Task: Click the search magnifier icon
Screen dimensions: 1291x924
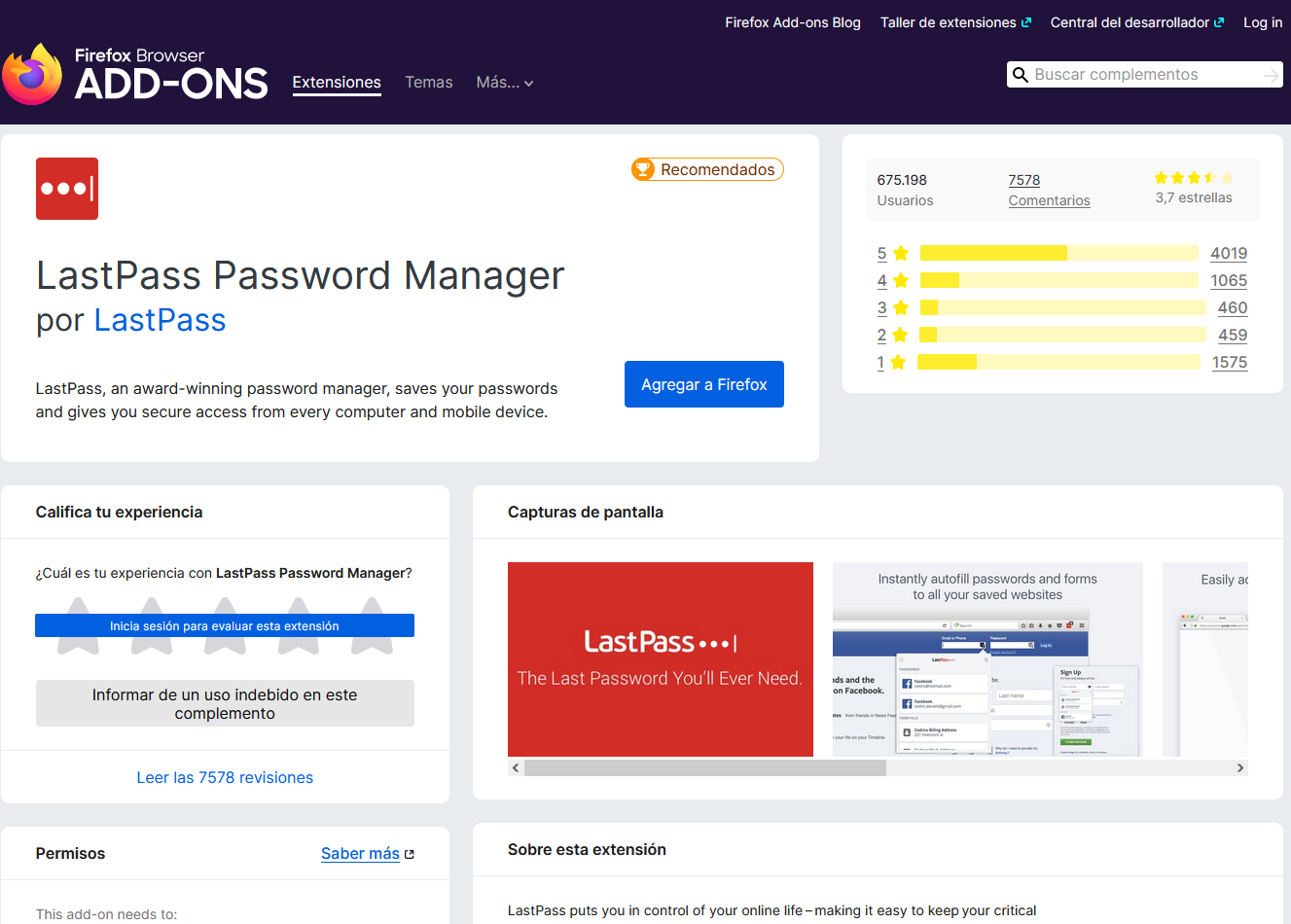Action: tap(1021, 75)
